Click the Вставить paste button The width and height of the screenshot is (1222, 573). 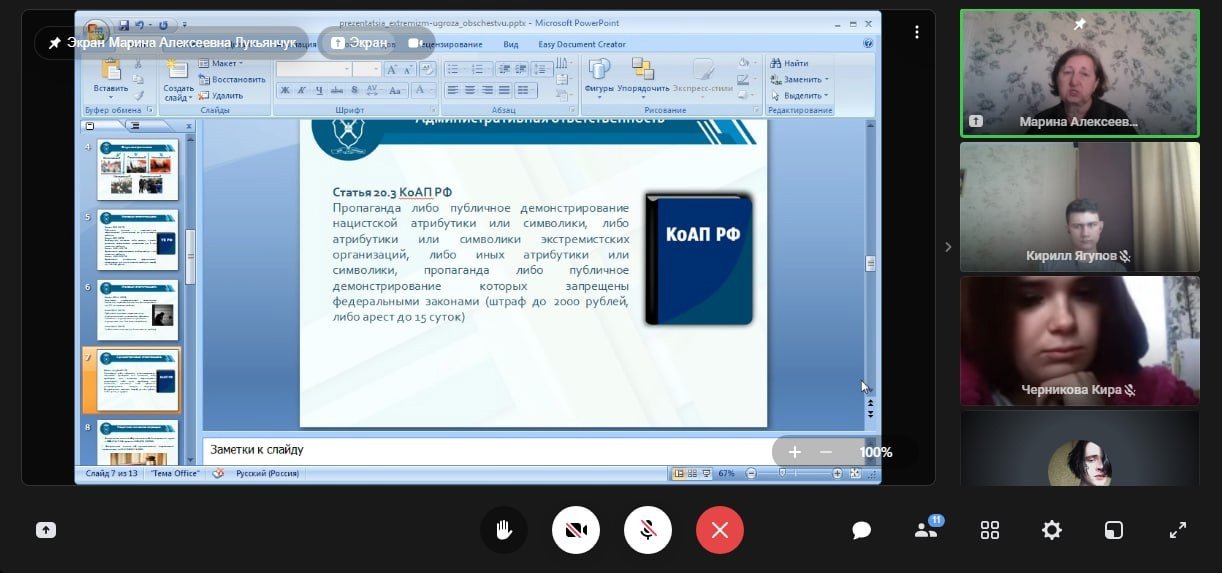pos(111,78)
